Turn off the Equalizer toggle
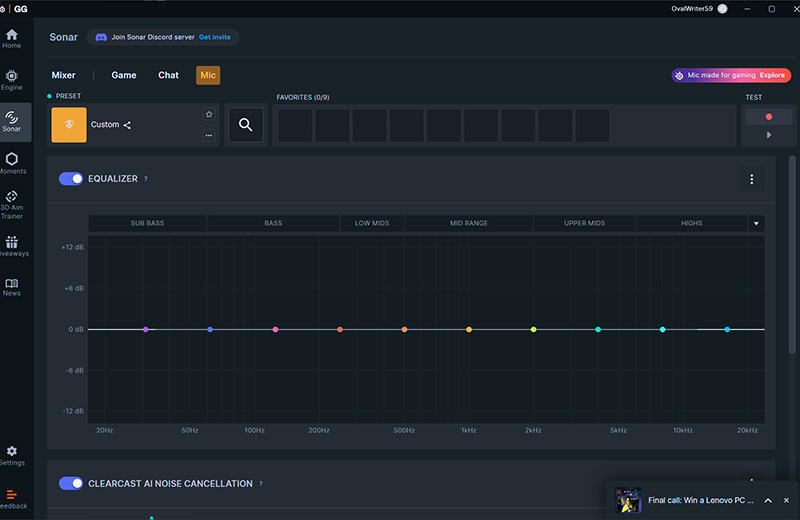This screenshot has height=520, width=800. pos(71,179)
